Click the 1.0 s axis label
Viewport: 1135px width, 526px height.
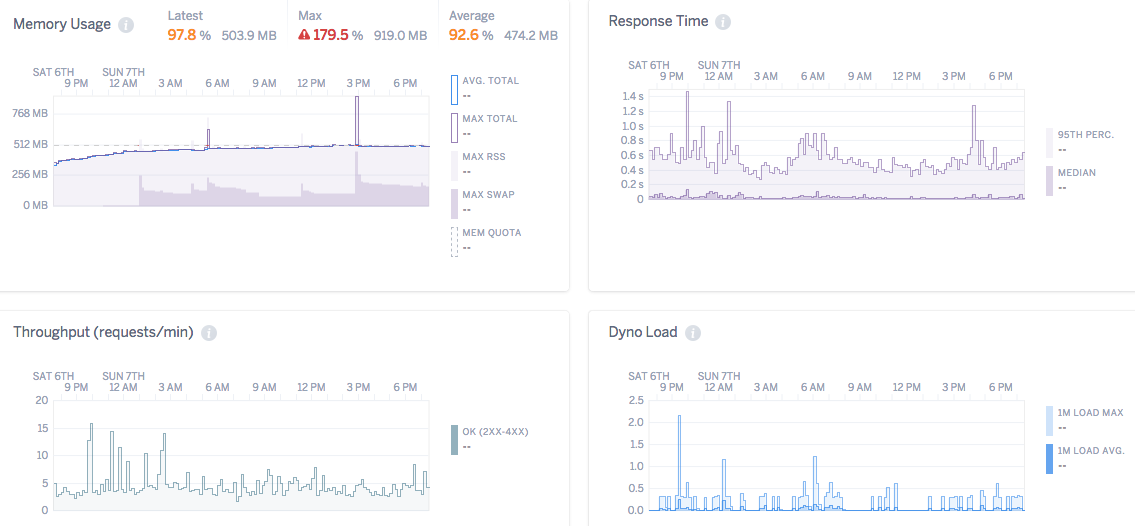coord(633,126)
